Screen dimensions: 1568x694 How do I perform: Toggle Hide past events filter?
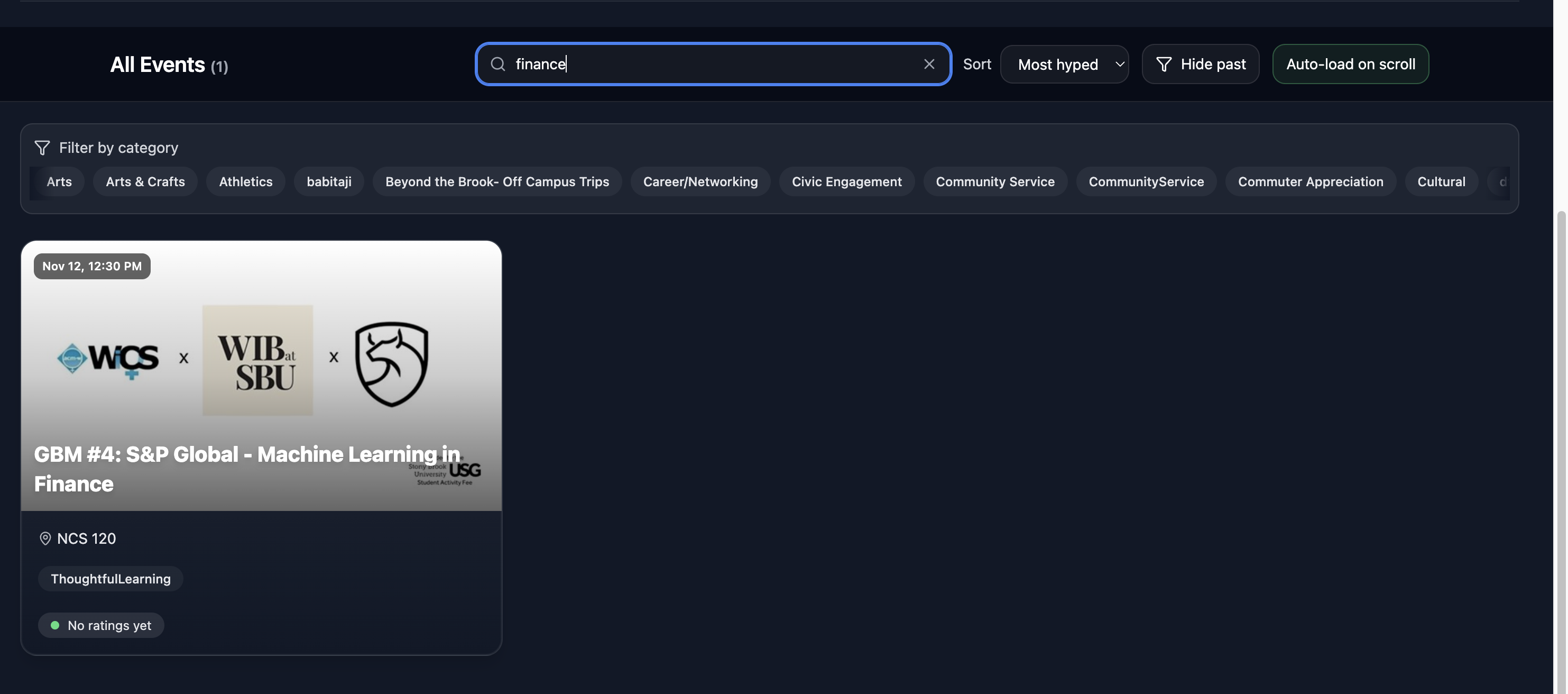(1201, 64)
